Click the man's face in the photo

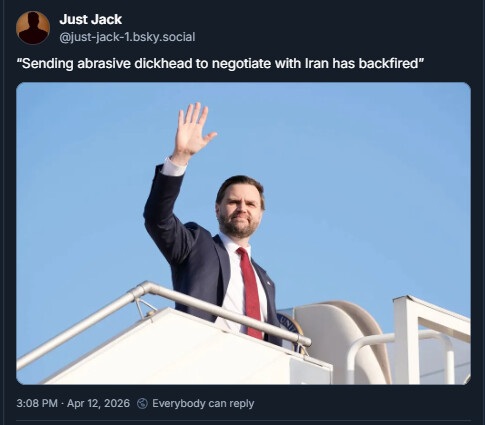pyautogui.click(x=240, y=209)
